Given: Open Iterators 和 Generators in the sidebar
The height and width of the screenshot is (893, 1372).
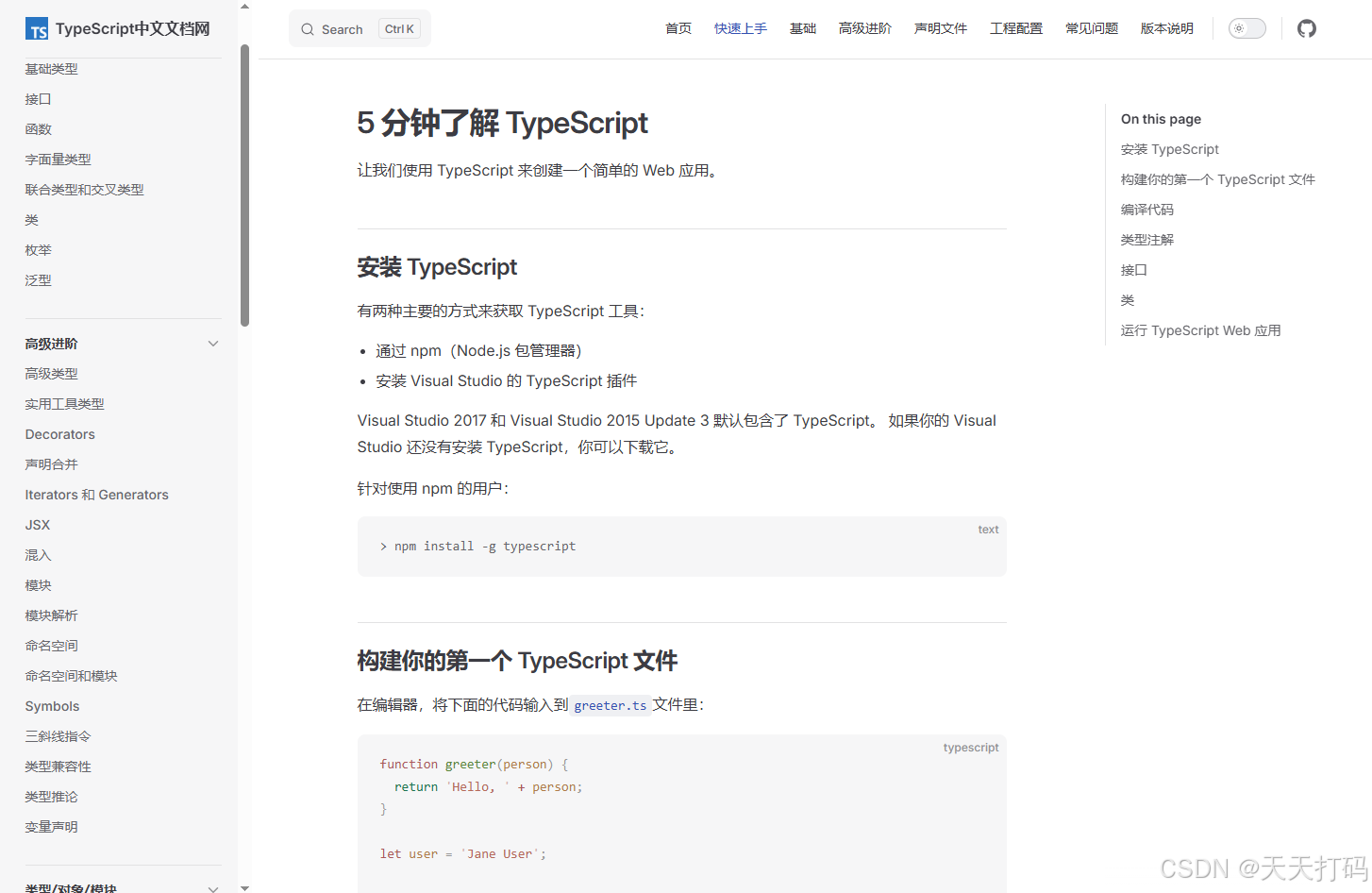Looking at the screenshot, I should click(97, 495).
